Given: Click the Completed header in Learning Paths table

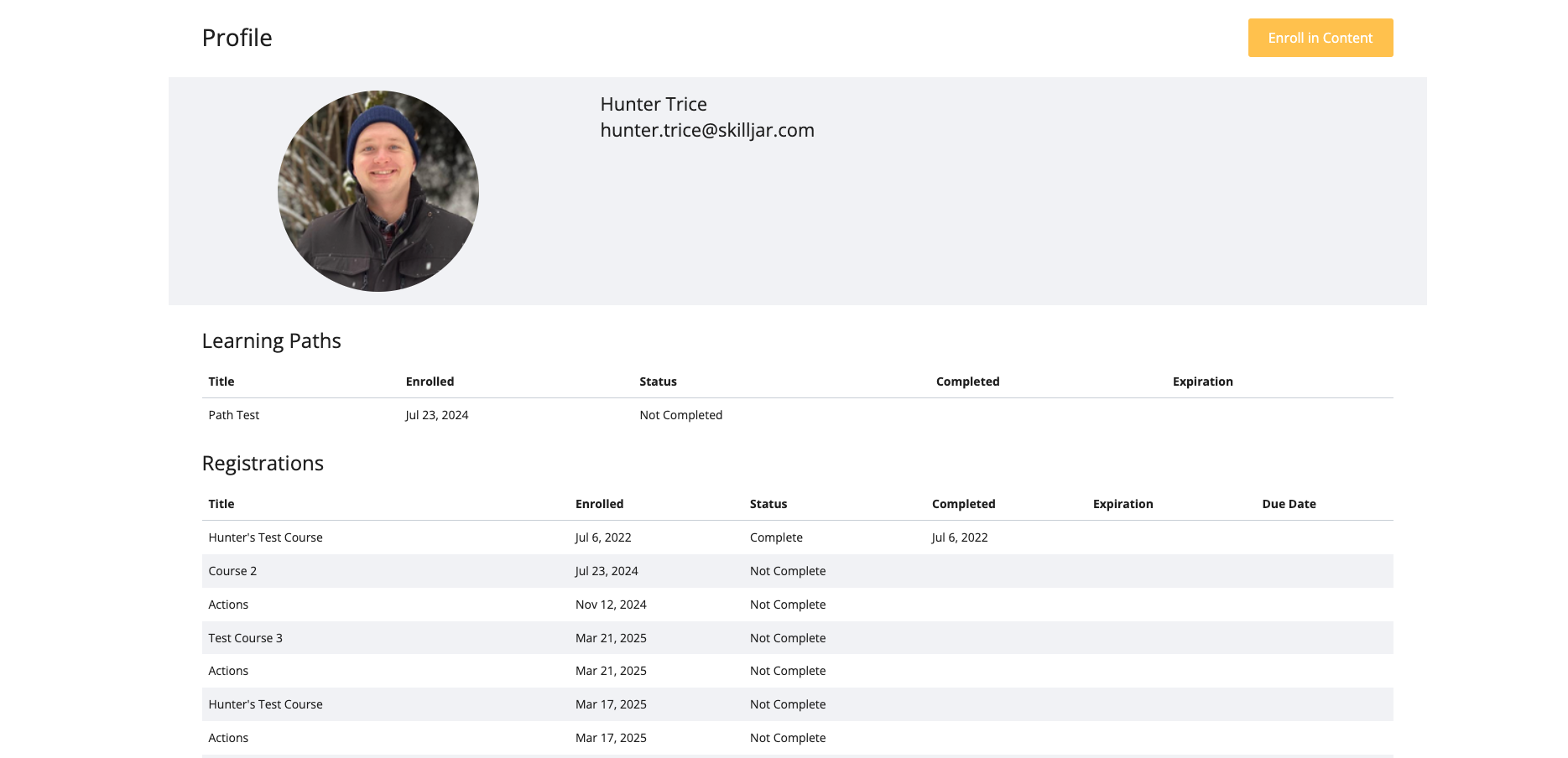Looking at the screenshot, I should point(968,382).
